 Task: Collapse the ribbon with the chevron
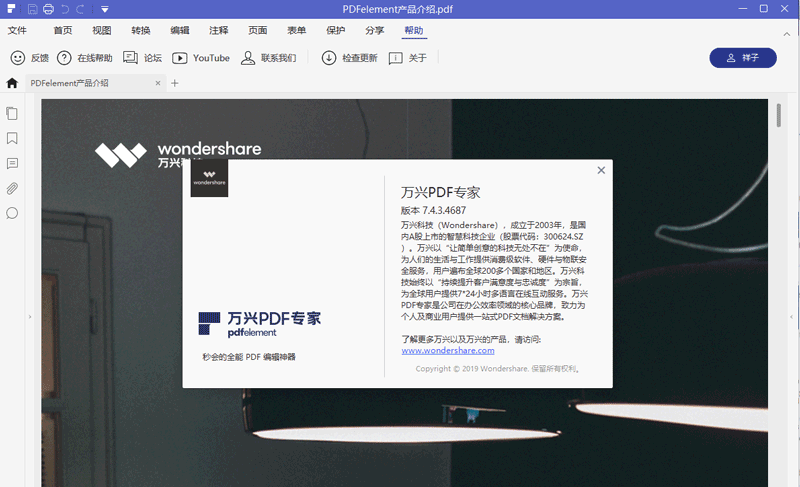[787, 34]
